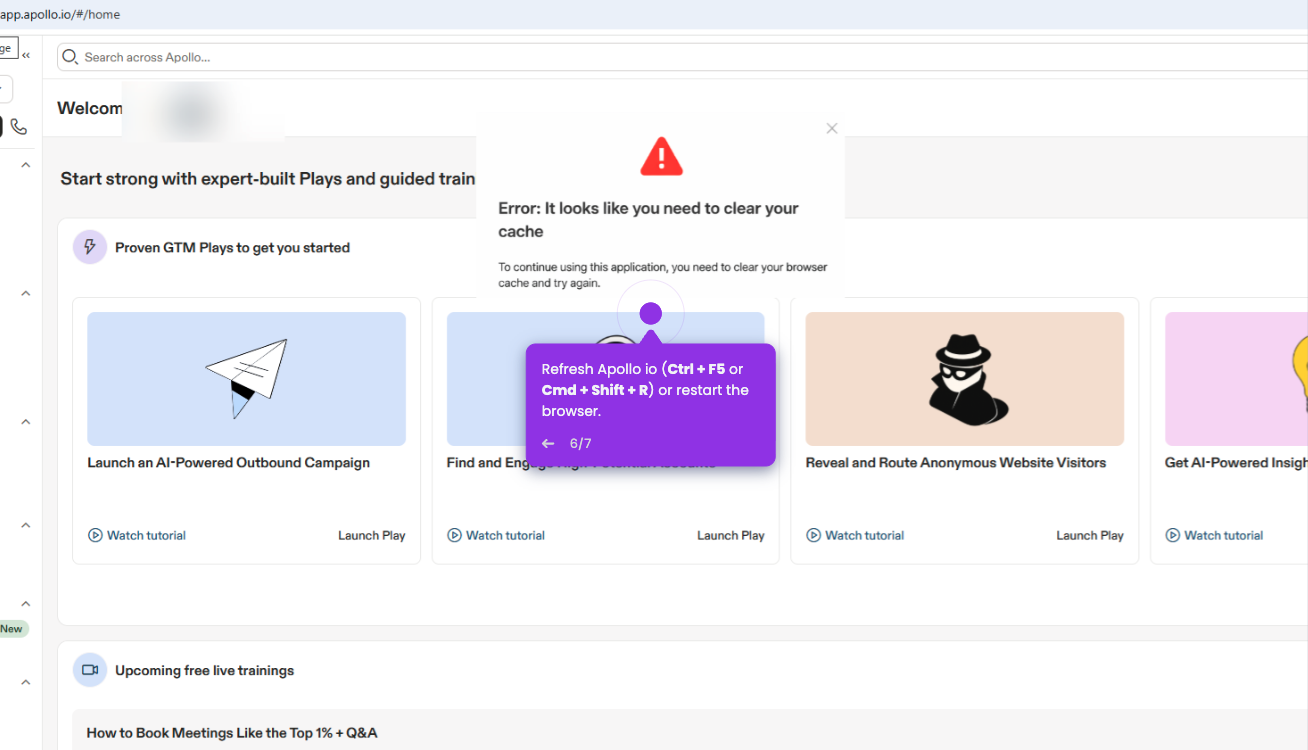Screen dimensions: 1308x750
Task: Click the error heading about clearing cache
Action: 649,220
